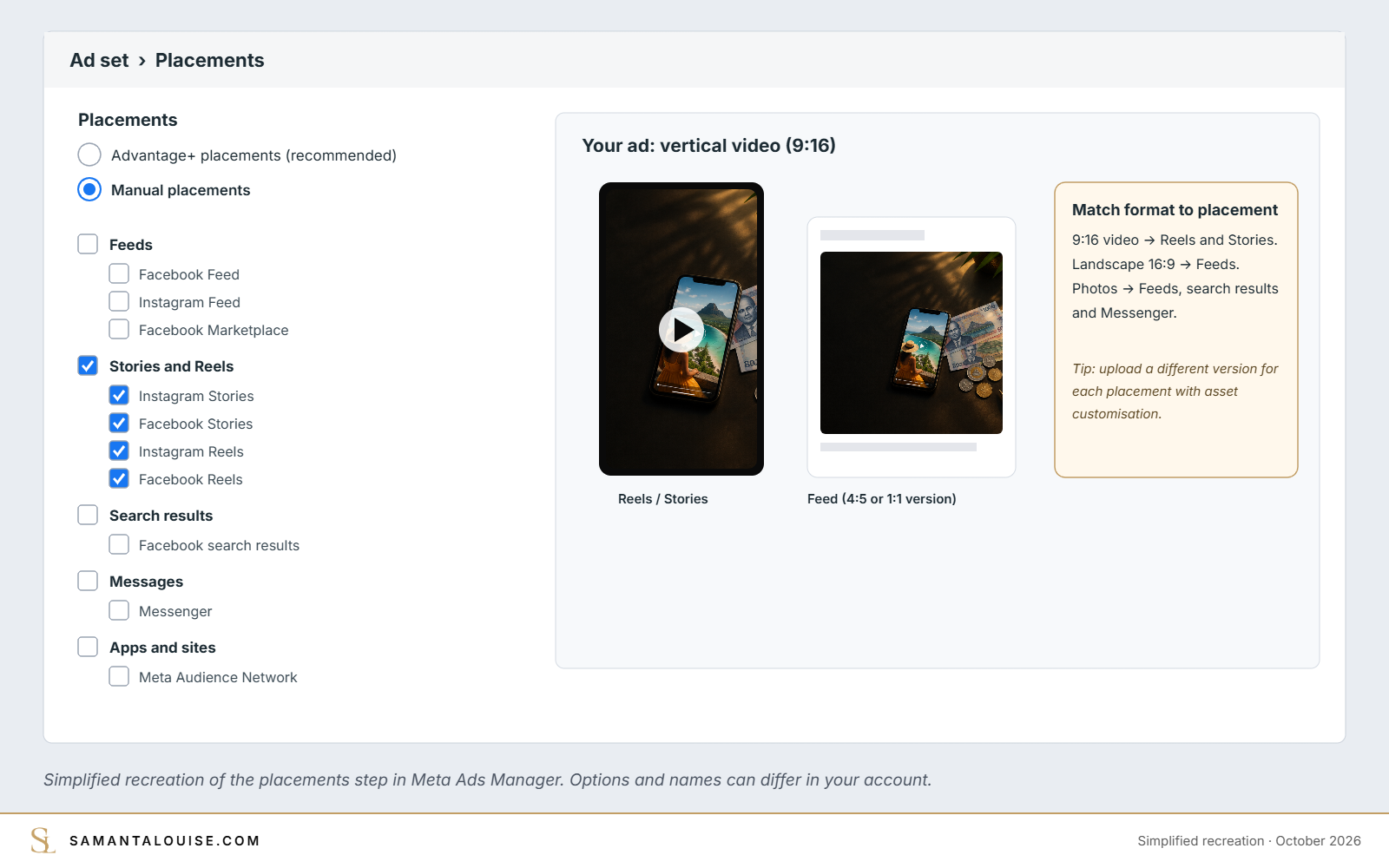Play the vertical Reels video preview
The width and height of the screenshot is (1389, 868).
pos(681,330)
